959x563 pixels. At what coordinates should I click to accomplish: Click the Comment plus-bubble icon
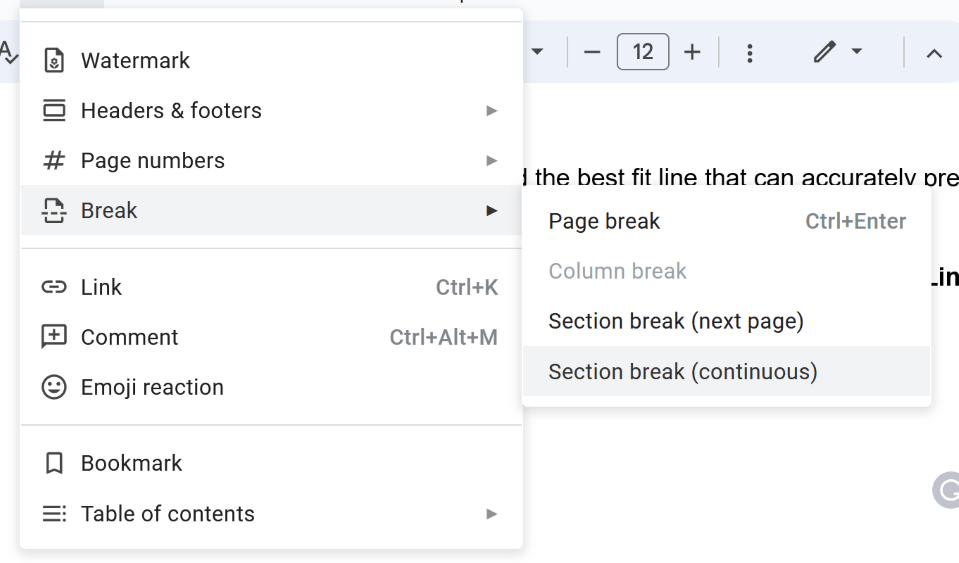coord(54,338)
